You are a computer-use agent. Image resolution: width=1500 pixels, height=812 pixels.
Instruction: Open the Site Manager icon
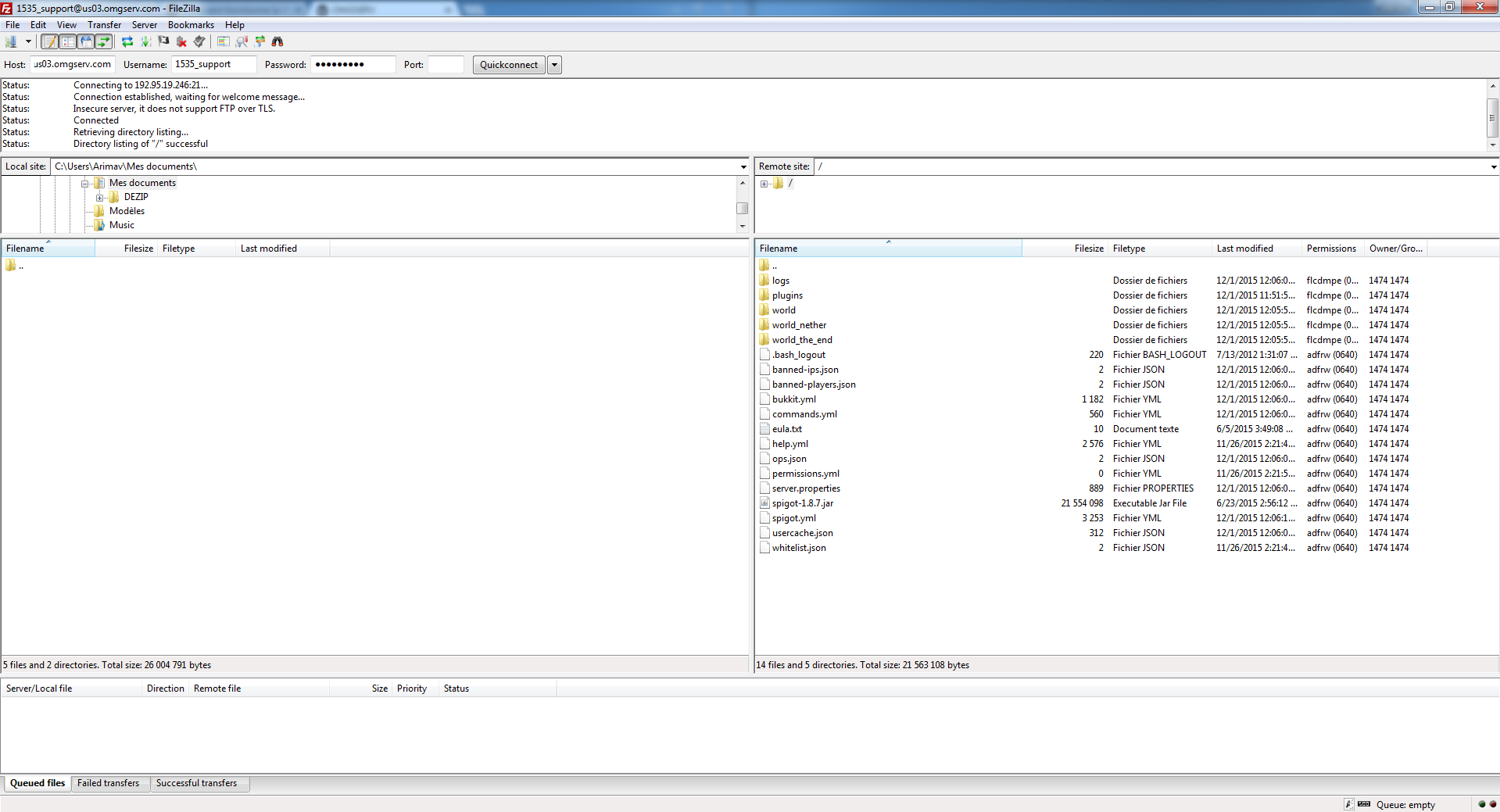point(11,41)
